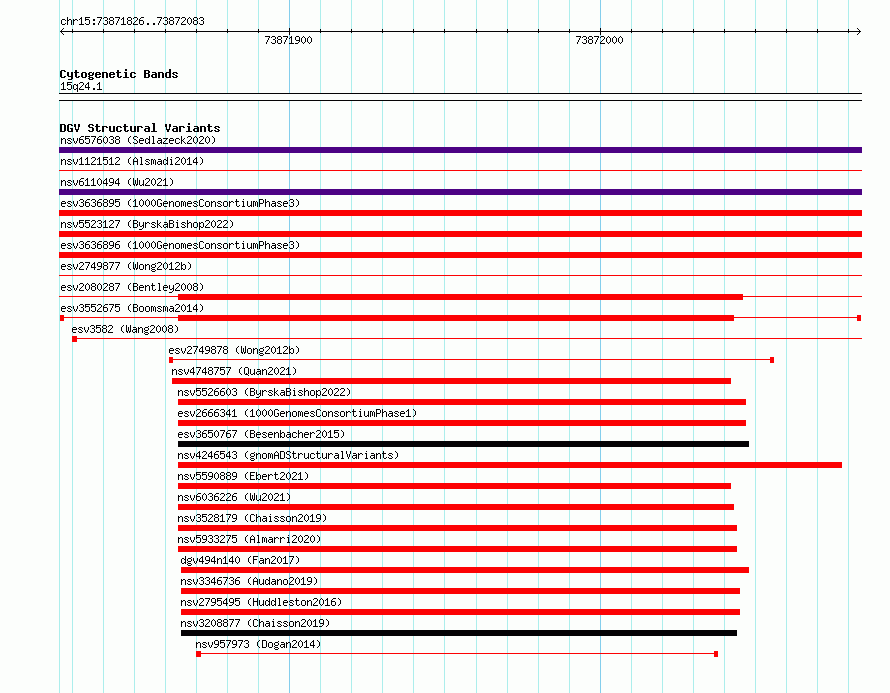Open the nsv1121512 (Alsmadi2014) variant label
This screenshot has width=890, height=693.
coord(132,161)
